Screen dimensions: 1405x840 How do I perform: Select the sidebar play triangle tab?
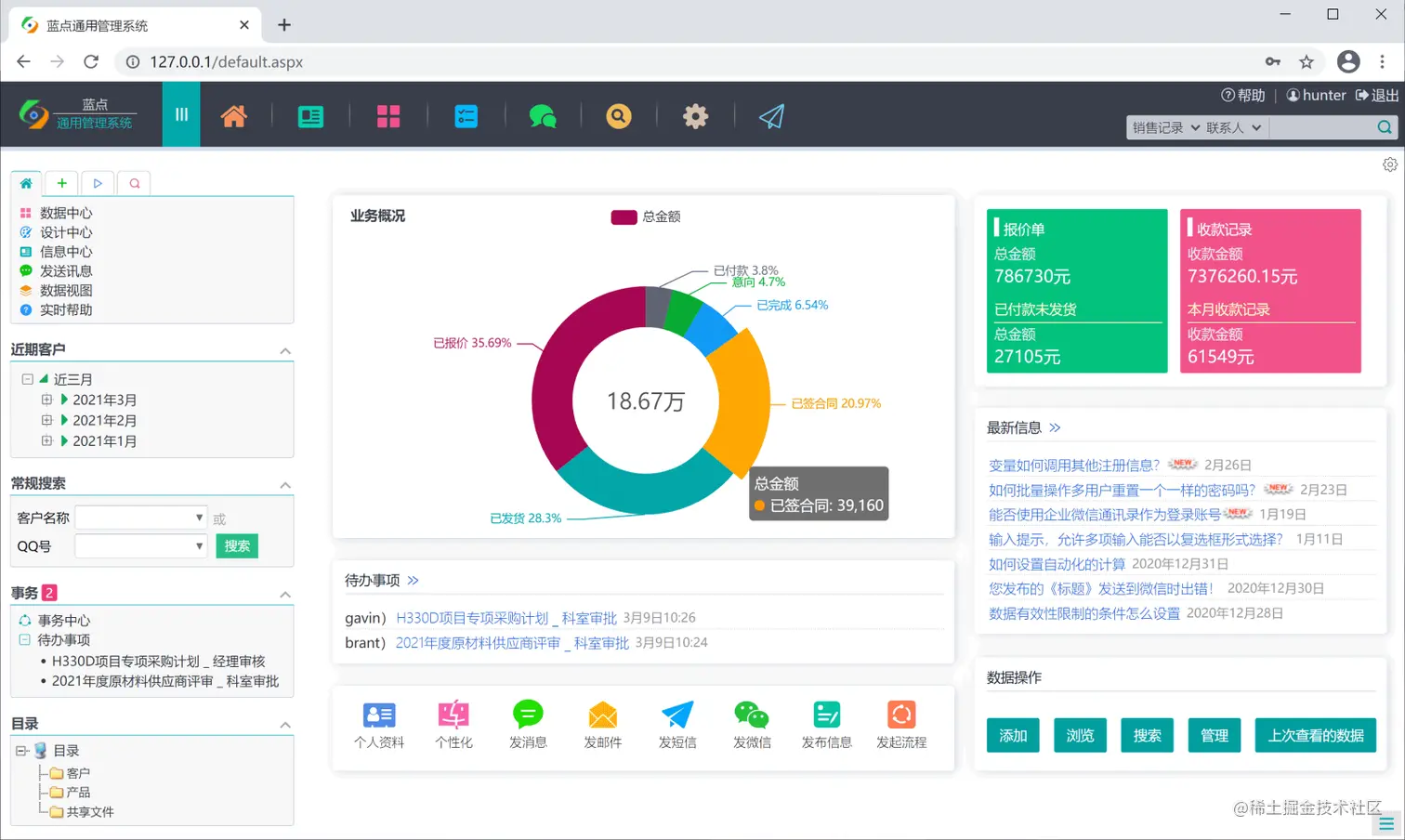pos(98,183)
